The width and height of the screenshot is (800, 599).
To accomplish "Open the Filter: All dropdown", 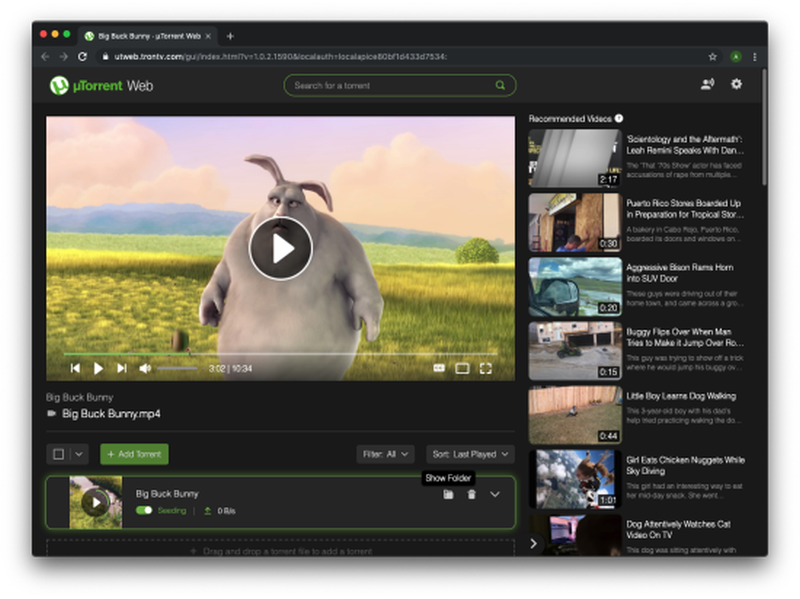I will point(385,454).
